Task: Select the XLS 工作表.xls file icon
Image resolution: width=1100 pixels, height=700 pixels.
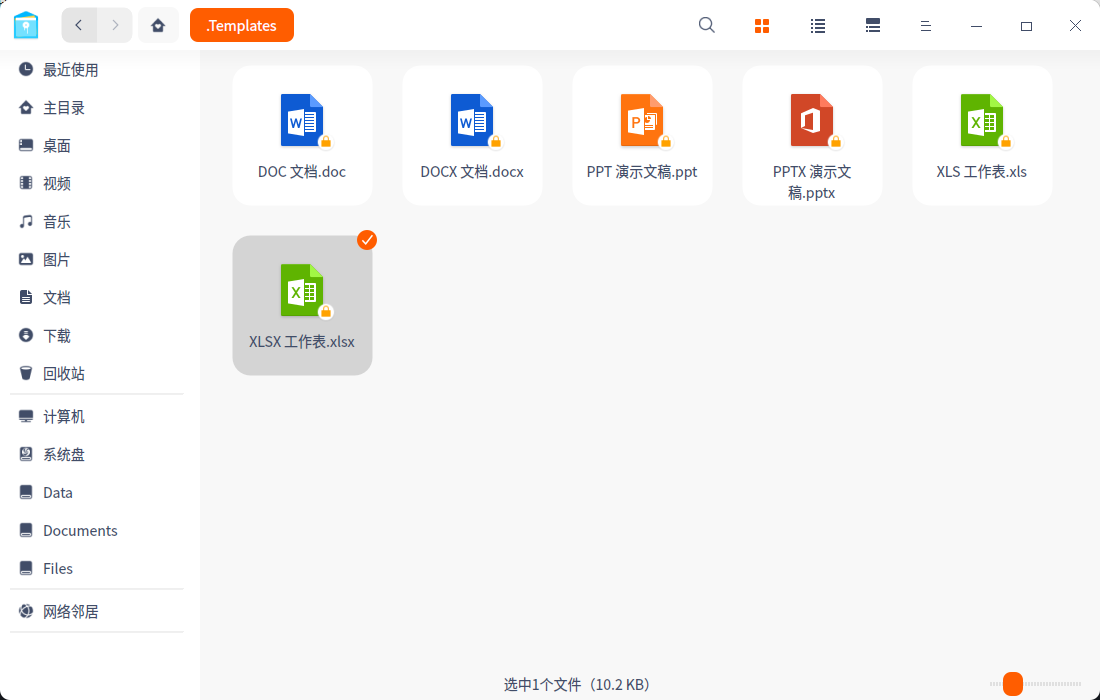Action: coord(981,121)
